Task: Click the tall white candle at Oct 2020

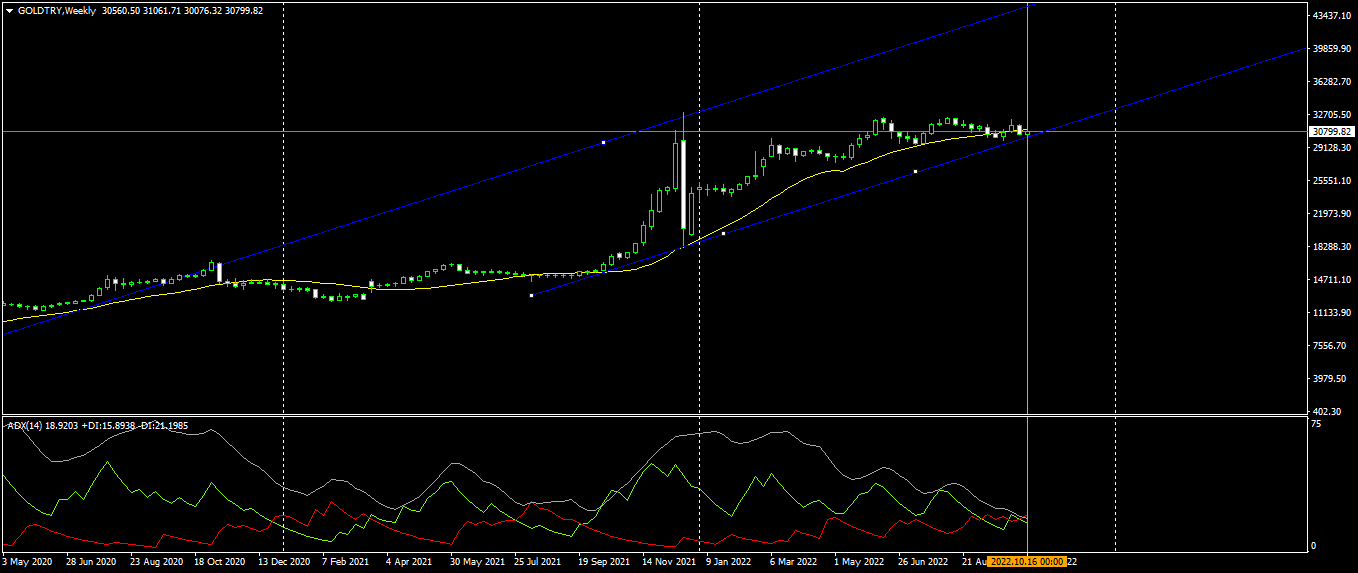Action: pyautogui.click(x=219, y=272)
